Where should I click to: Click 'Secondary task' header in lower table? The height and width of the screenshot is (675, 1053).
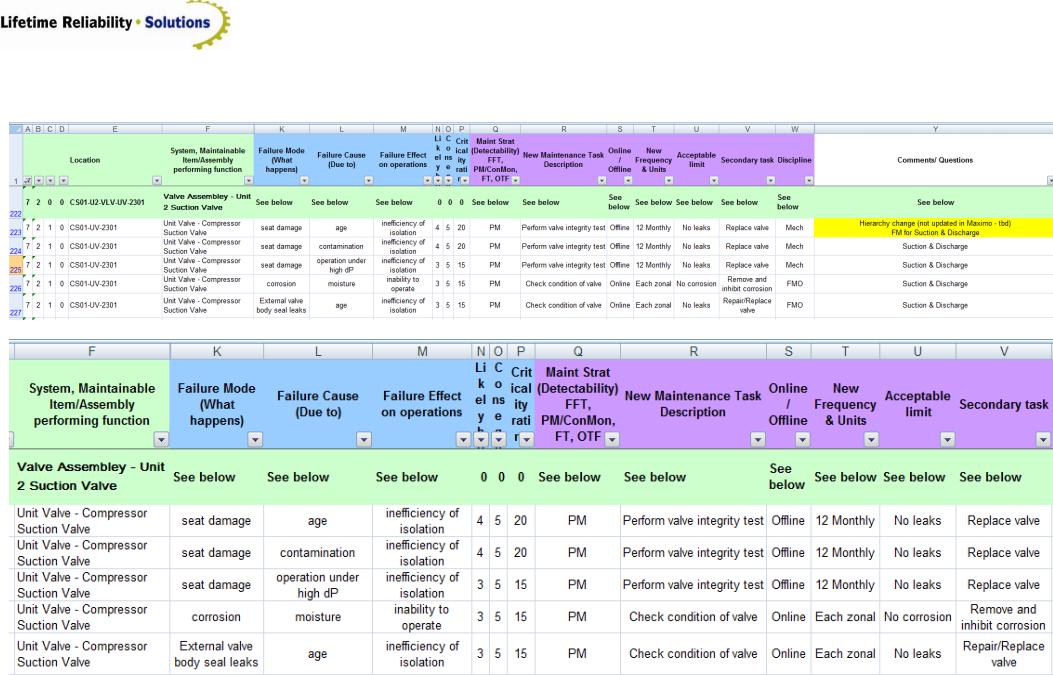[x=1003, y=404]
